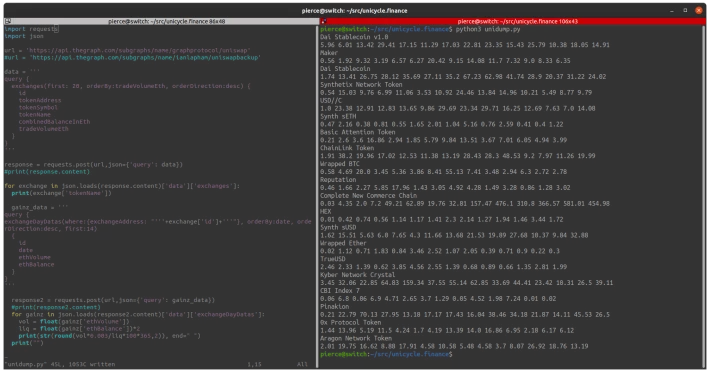Minimize the terminal window
This screenshot has height=373, width=710.
(672, 10)
